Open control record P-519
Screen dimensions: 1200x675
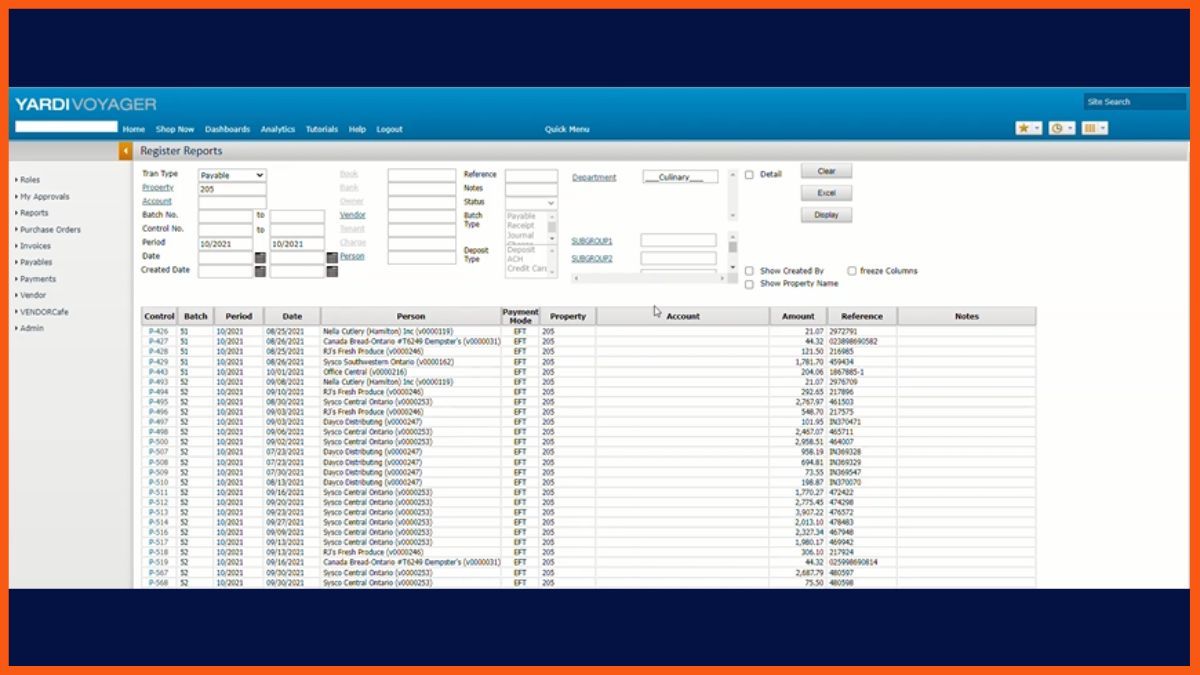158,562
